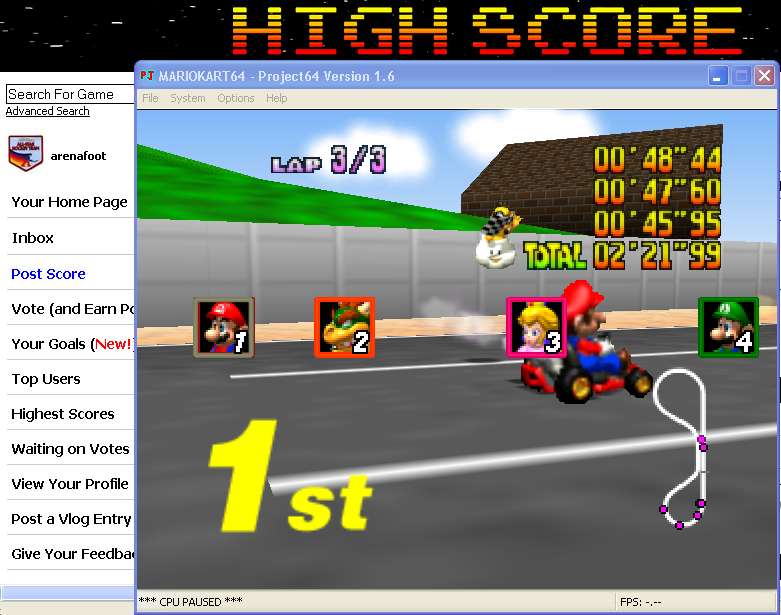Open the Inbox link

click(32, 238)
